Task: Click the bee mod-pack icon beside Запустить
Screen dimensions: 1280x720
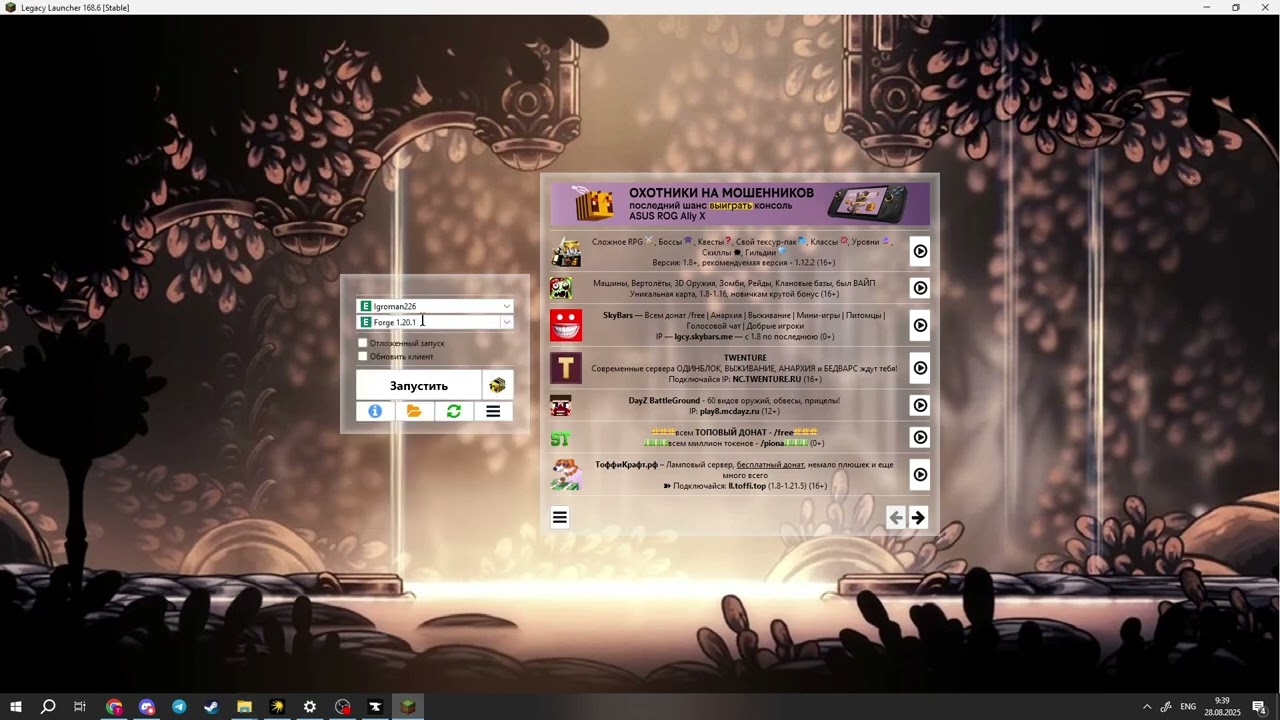Action: 497,385
